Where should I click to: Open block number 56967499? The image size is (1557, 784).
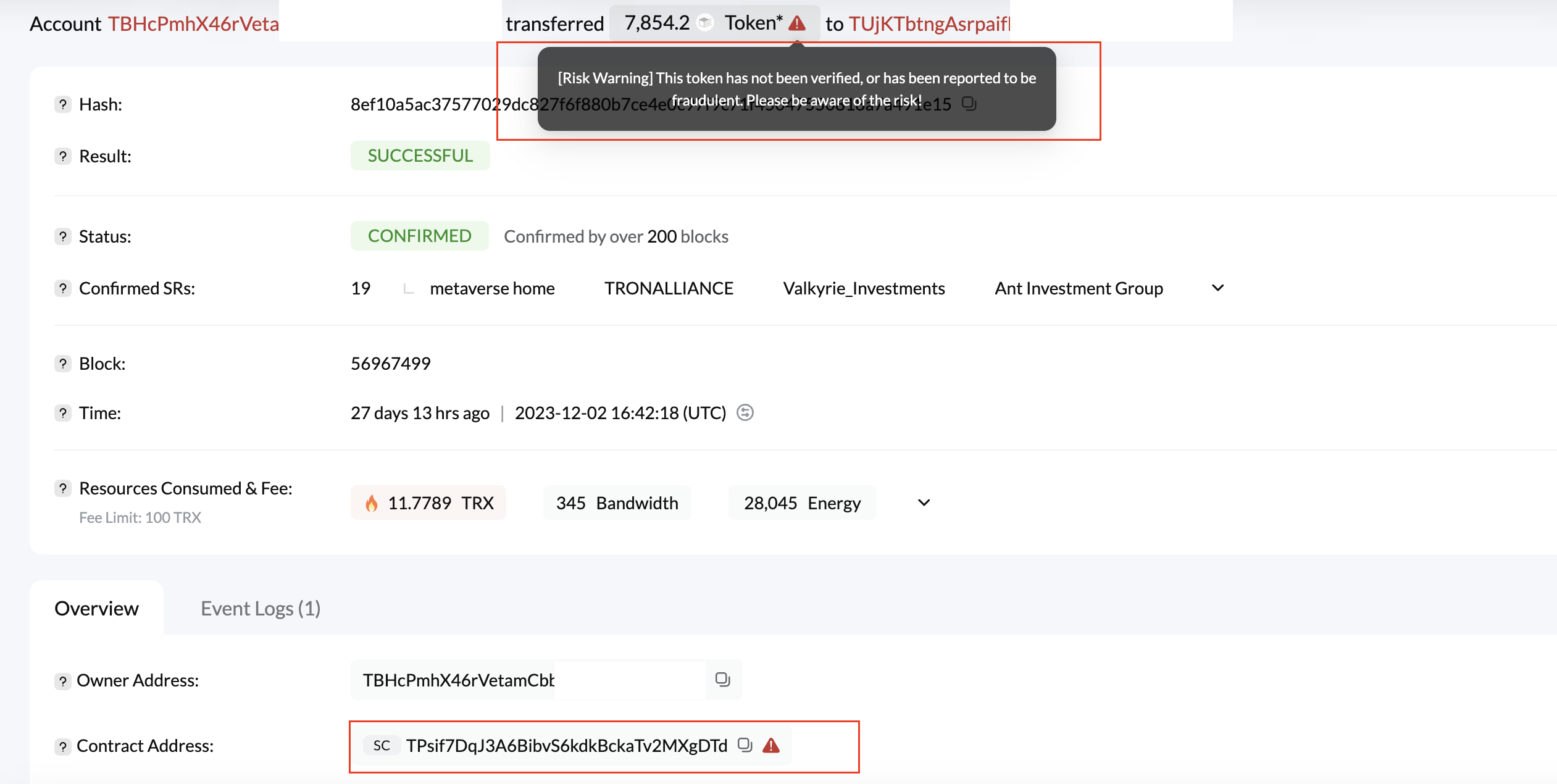[390, 364]
